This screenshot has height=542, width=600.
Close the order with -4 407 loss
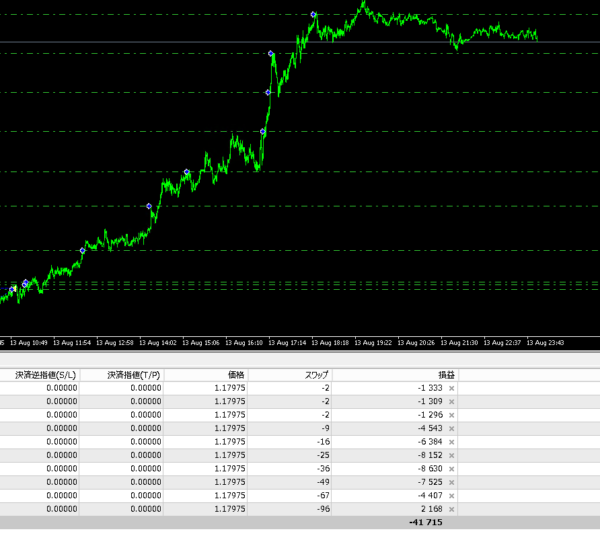pos(452,495)
